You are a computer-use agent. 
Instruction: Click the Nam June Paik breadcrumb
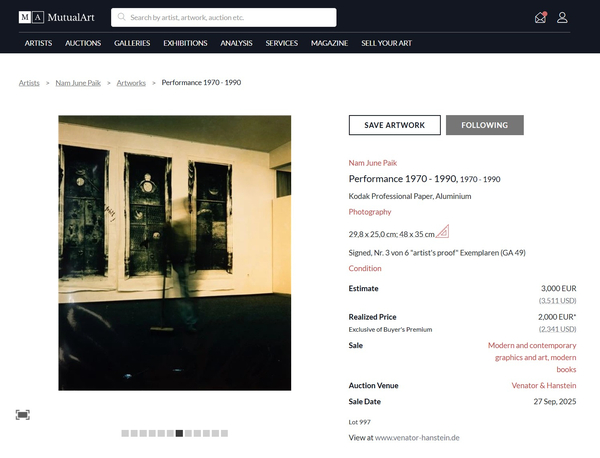pos(78,83)
